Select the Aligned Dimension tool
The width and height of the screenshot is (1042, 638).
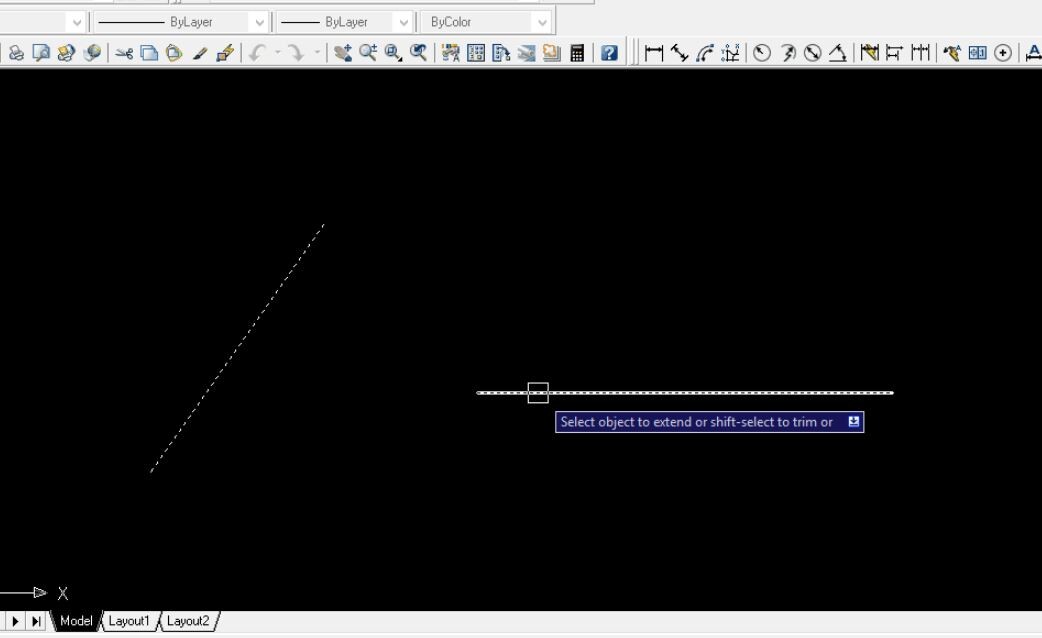click(x=677, y=54)
